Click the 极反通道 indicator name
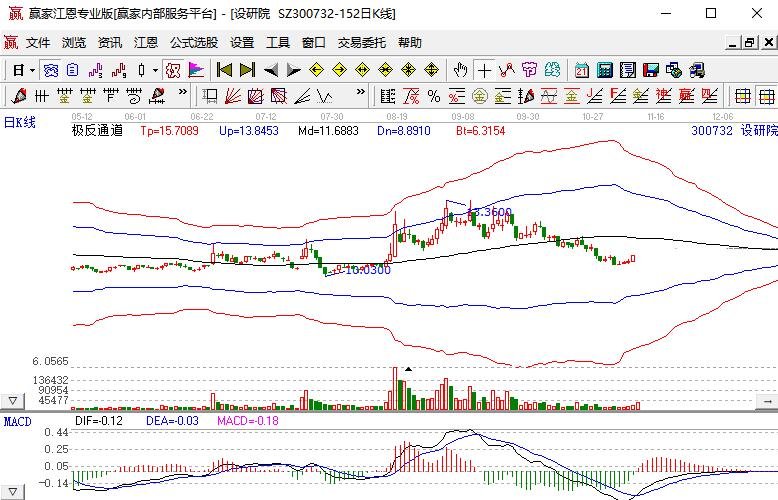Screen dimensions: 778x500 pos(97,130)
